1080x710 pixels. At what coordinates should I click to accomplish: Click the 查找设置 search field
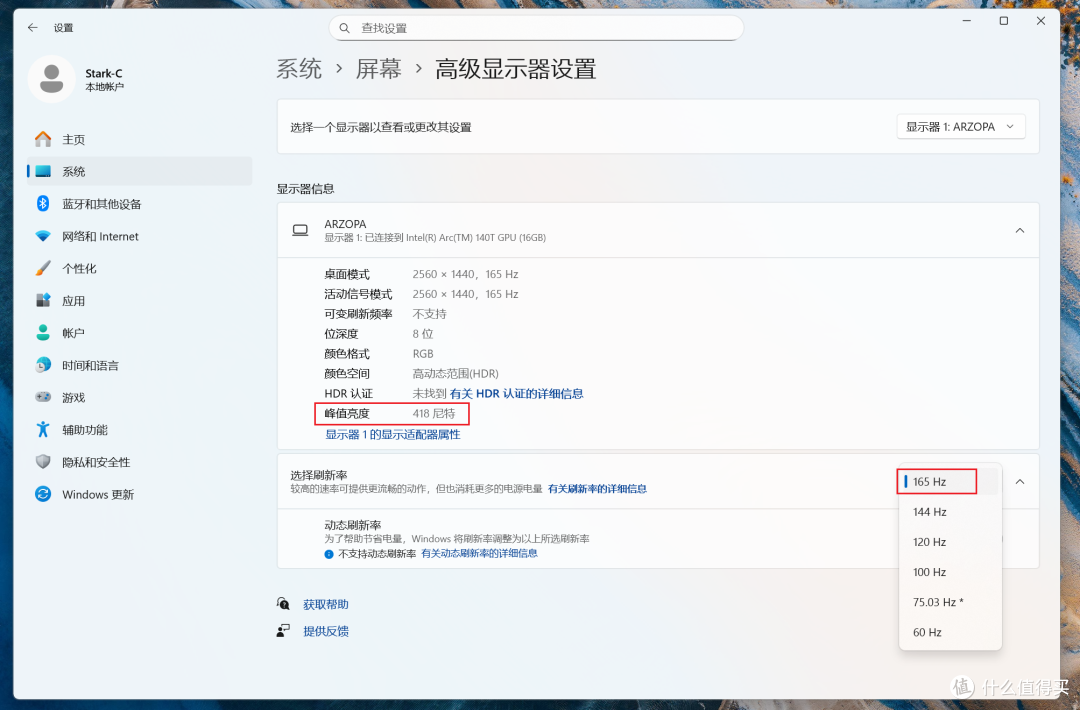point(537,28)
